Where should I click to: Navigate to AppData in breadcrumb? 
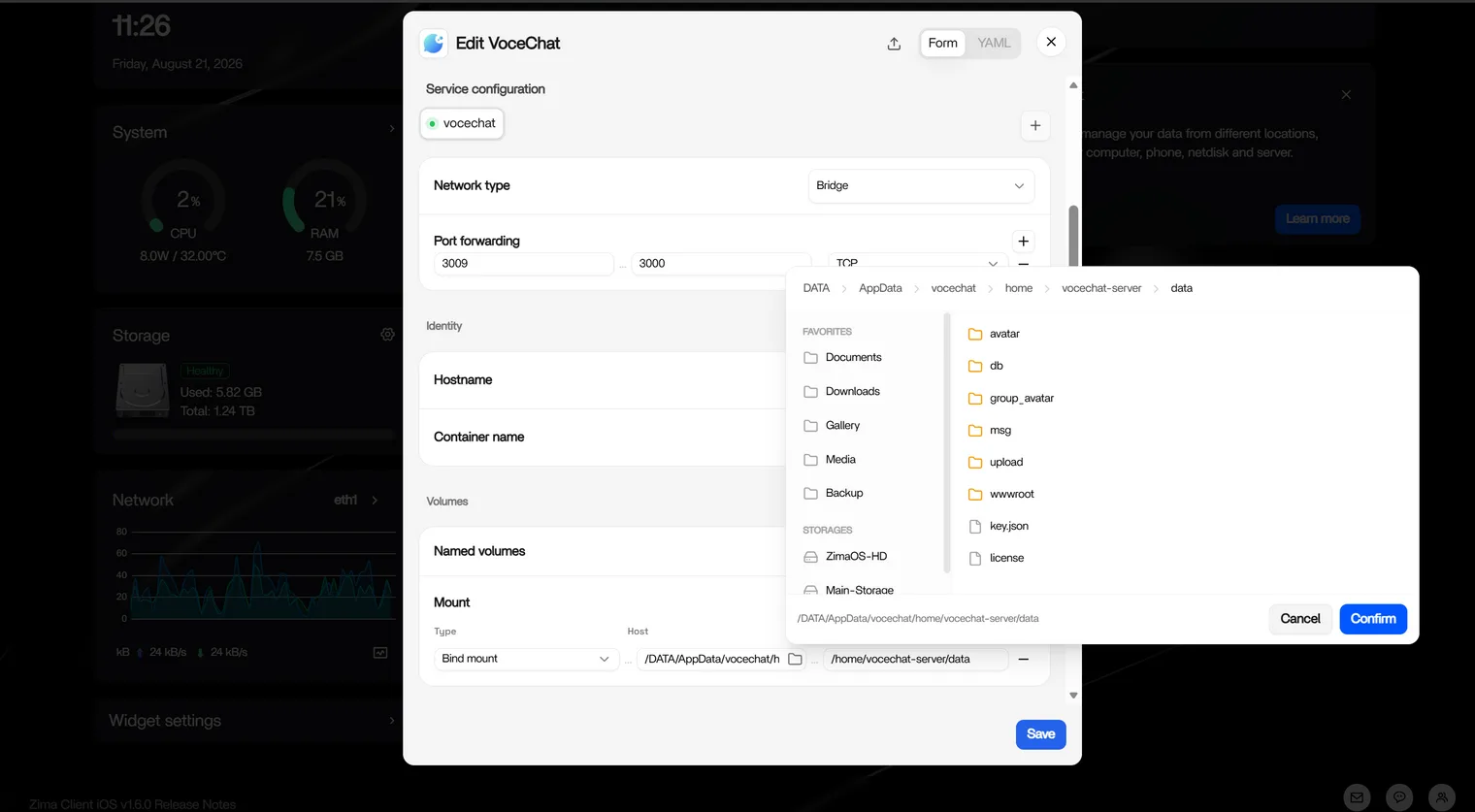pos(880,288)
